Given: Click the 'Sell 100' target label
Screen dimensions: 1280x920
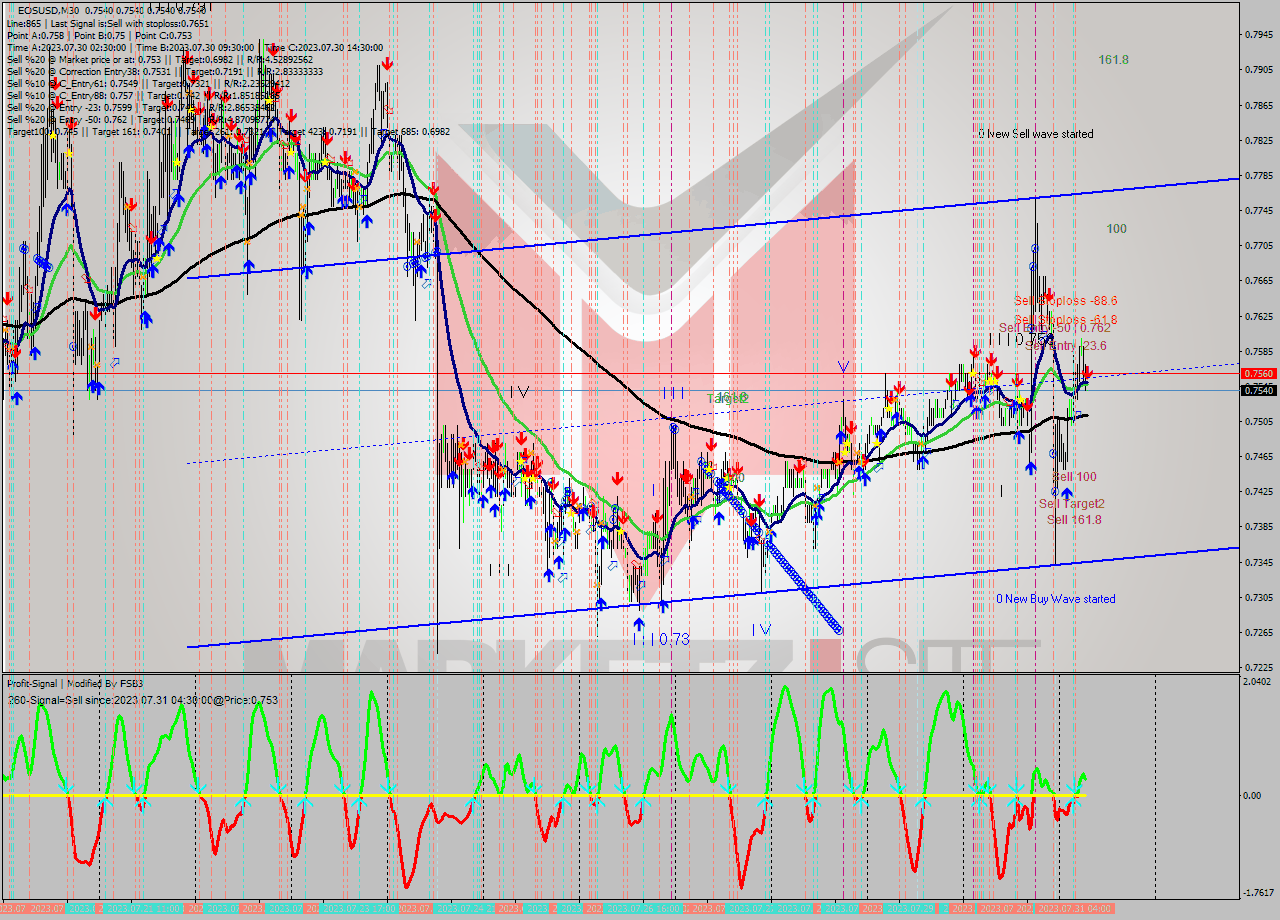Looking at the screenshot, I should pos(1074,477).
